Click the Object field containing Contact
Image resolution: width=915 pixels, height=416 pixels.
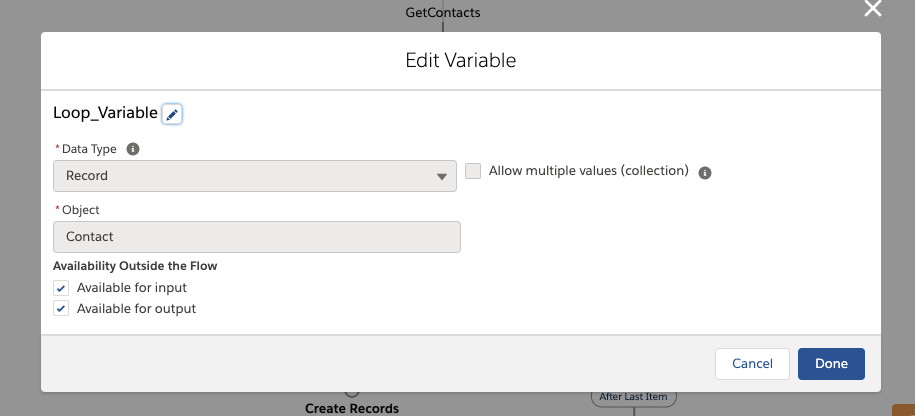click(x=257, y=237)
